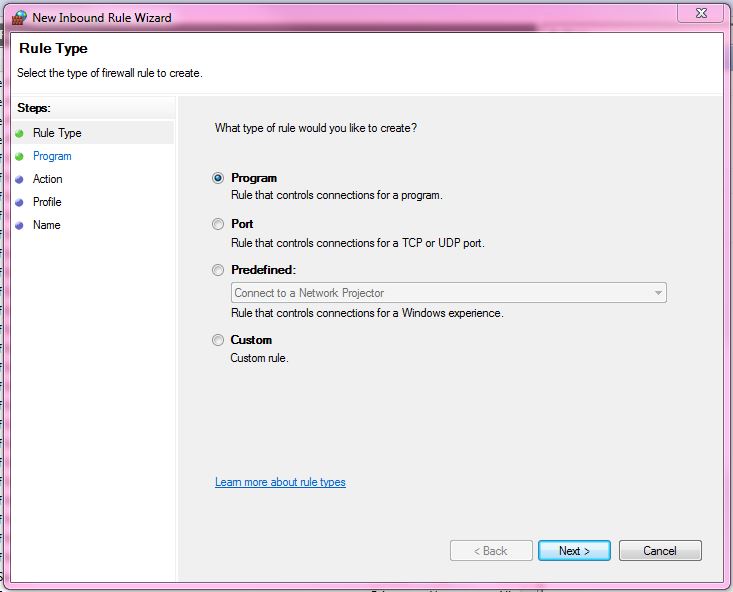Select the Custom rule radio button
This screenshot has height=592, width=733.
click(218, 340)
